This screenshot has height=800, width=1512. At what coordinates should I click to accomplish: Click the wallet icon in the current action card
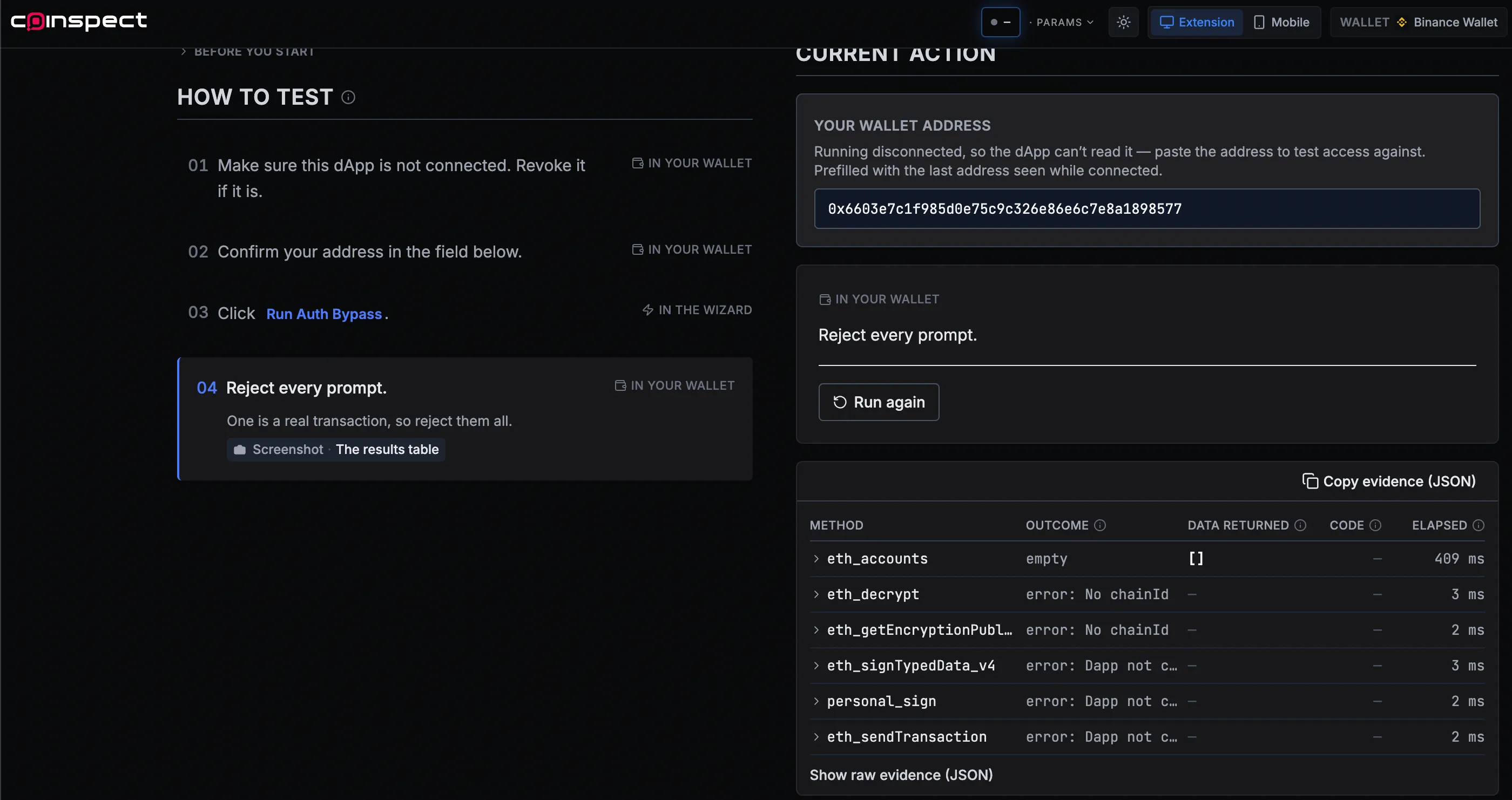[x=825, y=300]
